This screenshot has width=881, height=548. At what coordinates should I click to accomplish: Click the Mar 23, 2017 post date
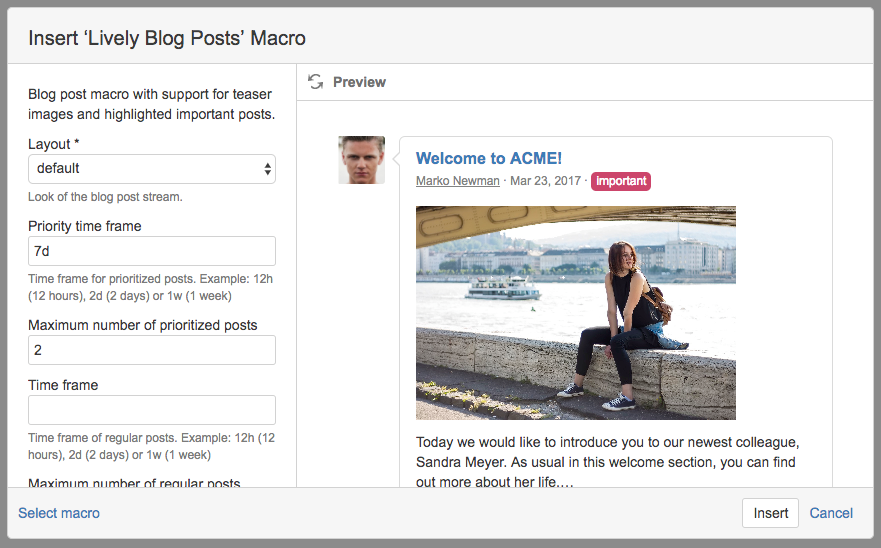pos(545,181)
